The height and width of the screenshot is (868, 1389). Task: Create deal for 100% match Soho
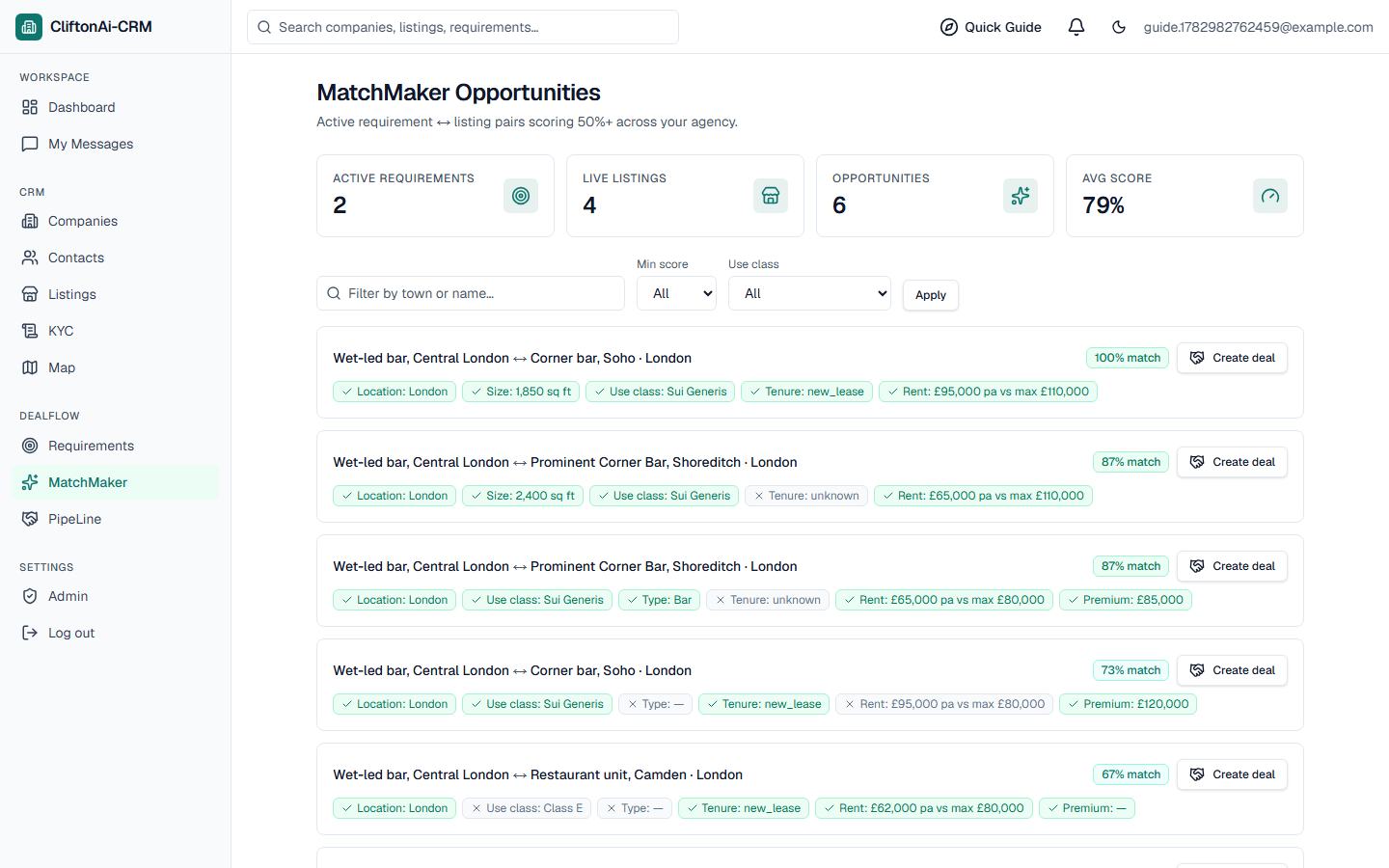[1232, 358]
